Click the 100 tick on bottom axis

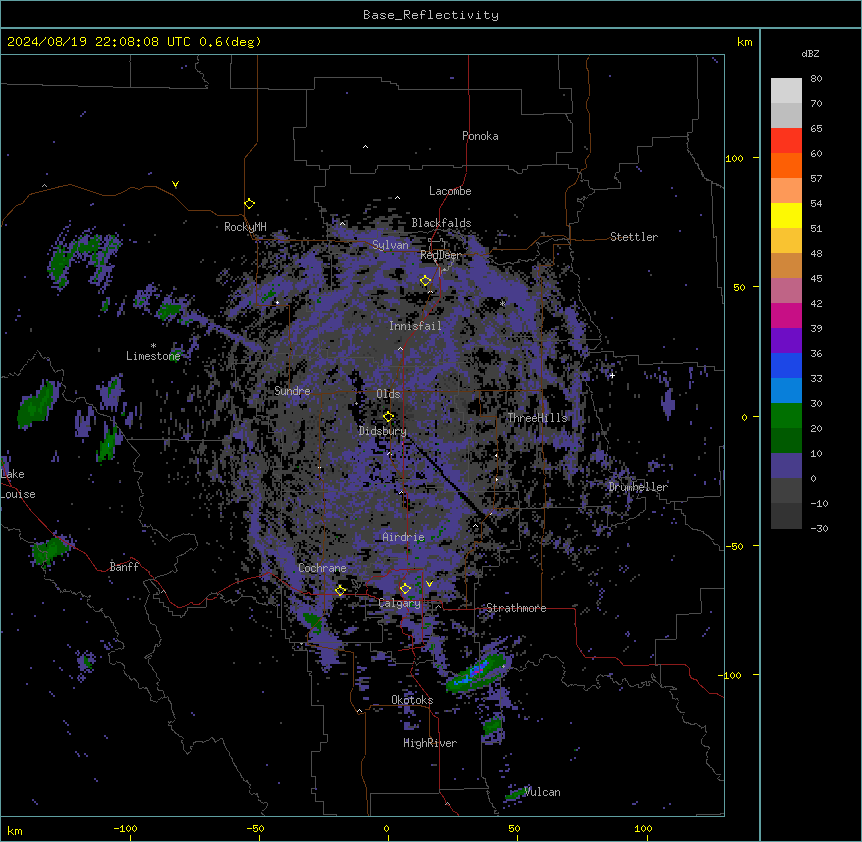(643, 828)
